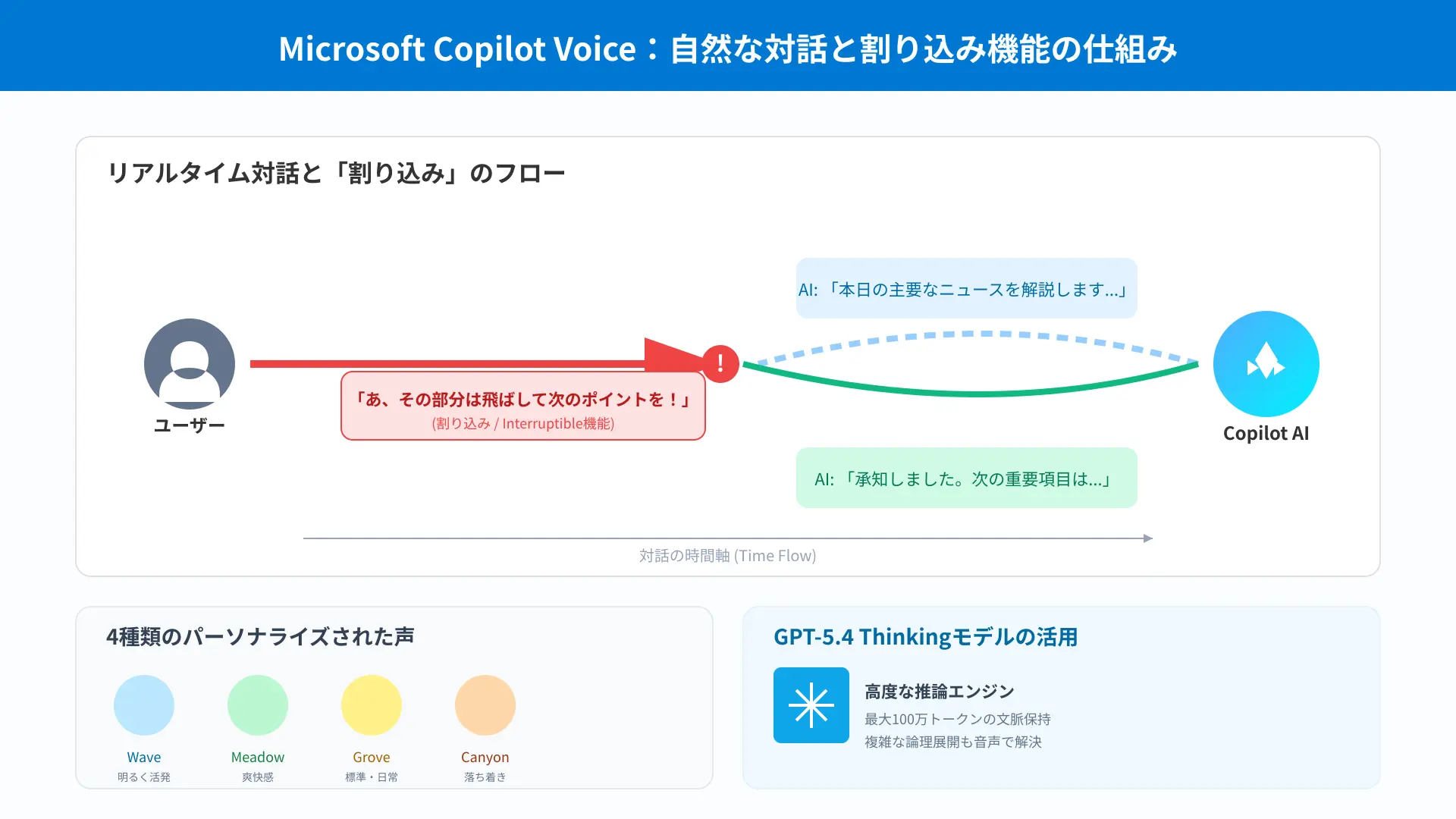Click the 落ち着き description under Canyon
Viewport: 1456px width, 819px height.
pyautogui.click(x=485, y=777)
